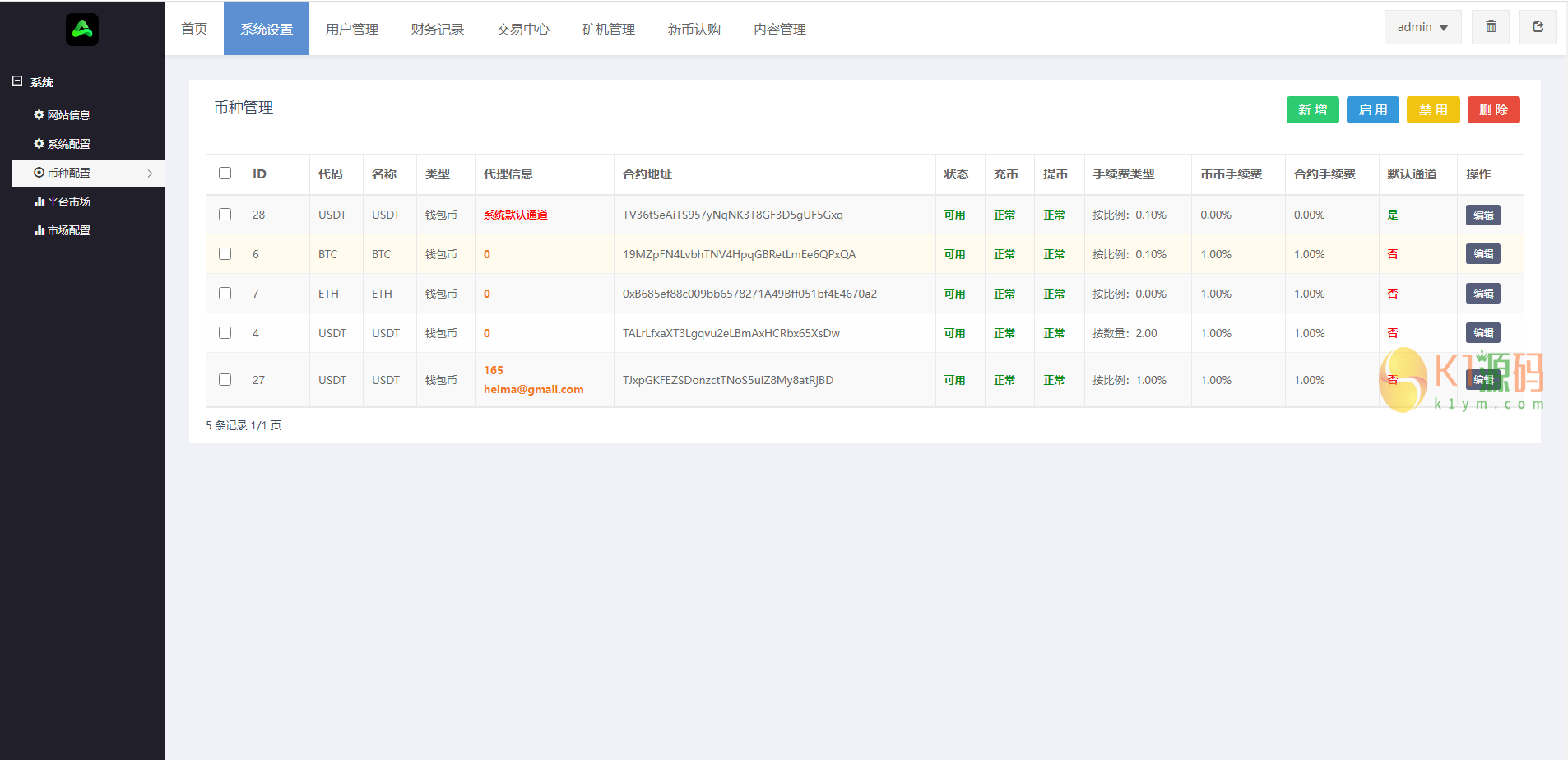Open 系统配置 gear item in sidebar

tap(63, 144)
